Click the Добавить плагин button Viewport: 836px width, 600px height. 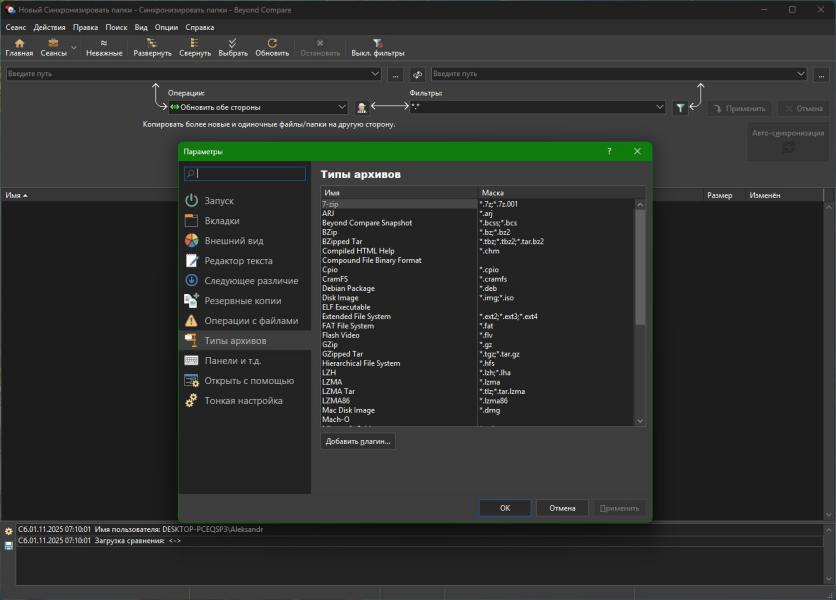[x=358, y=441]
